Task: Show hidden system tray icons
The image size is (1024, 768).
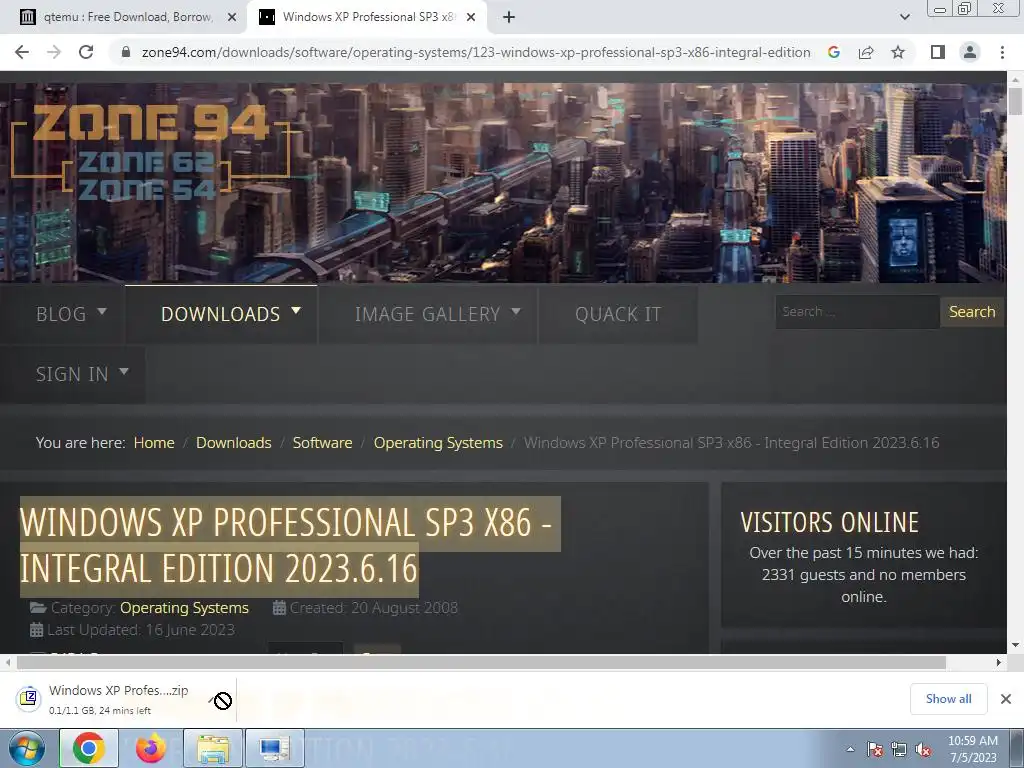Action: [850, 749]
